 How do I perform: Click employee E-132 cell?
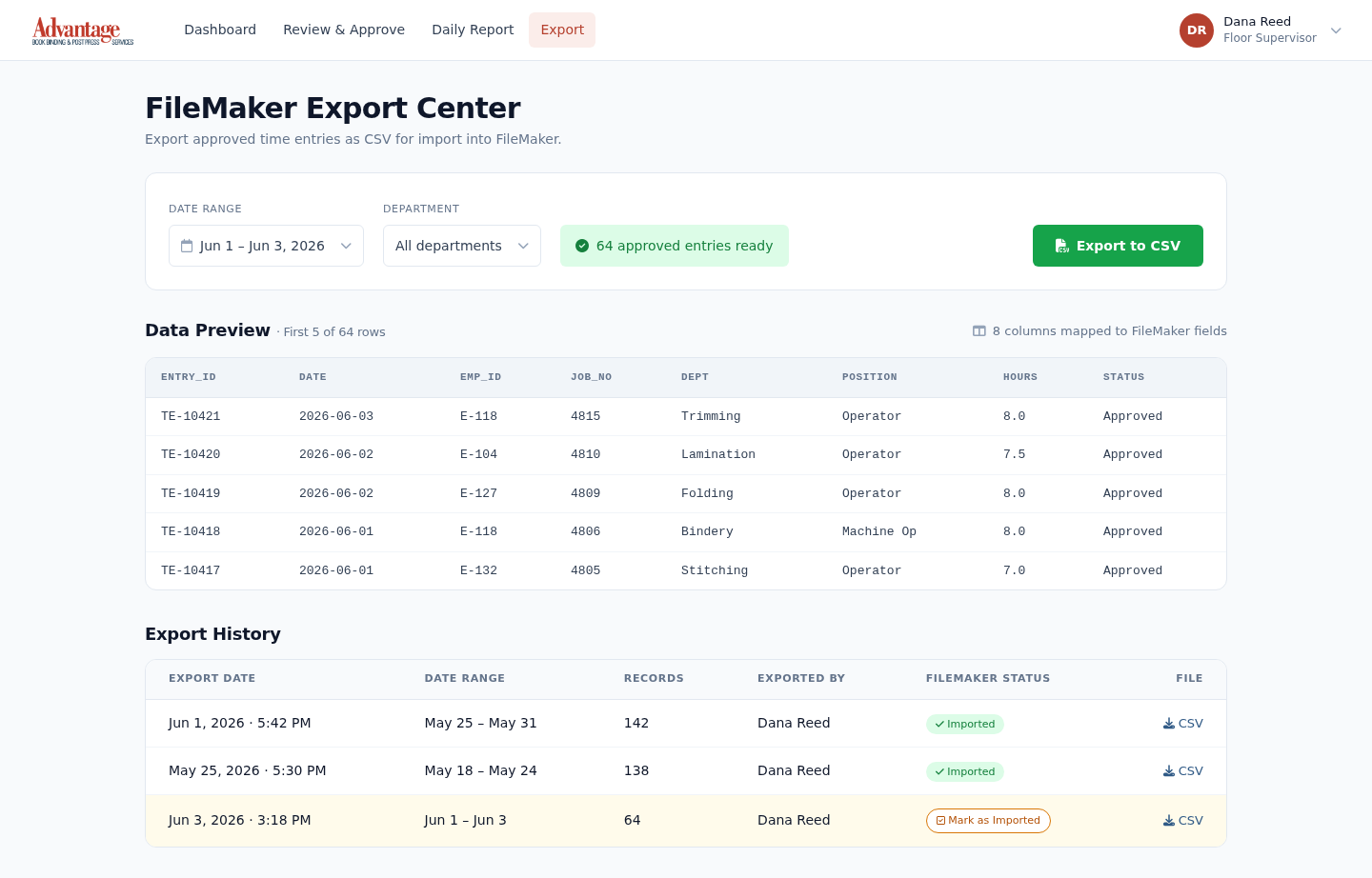click(x=478, y=570)
